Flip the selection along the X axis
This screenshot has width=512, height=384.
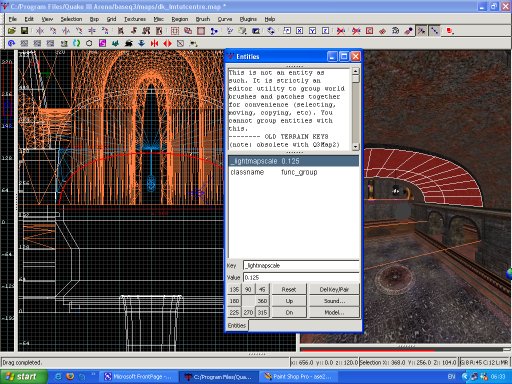(40, 31)
